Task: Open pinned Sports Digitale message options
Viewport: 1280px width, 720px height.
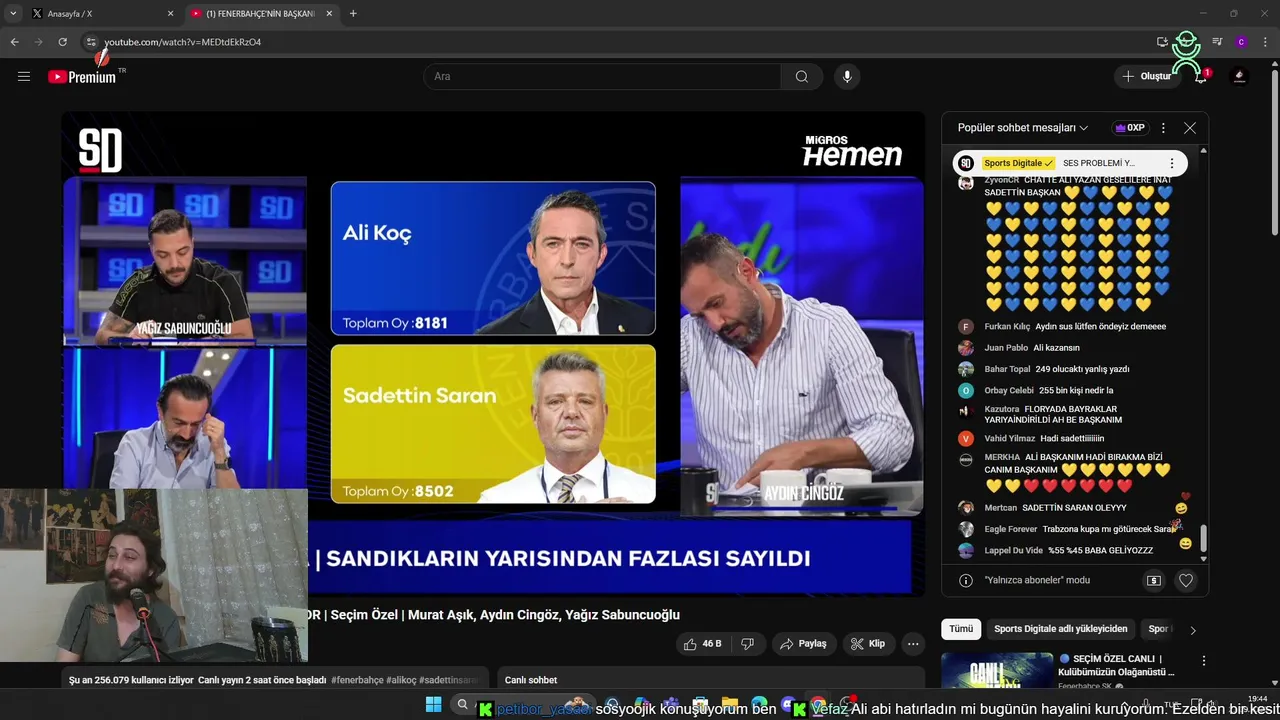Action: click(x=1172, y=163)
